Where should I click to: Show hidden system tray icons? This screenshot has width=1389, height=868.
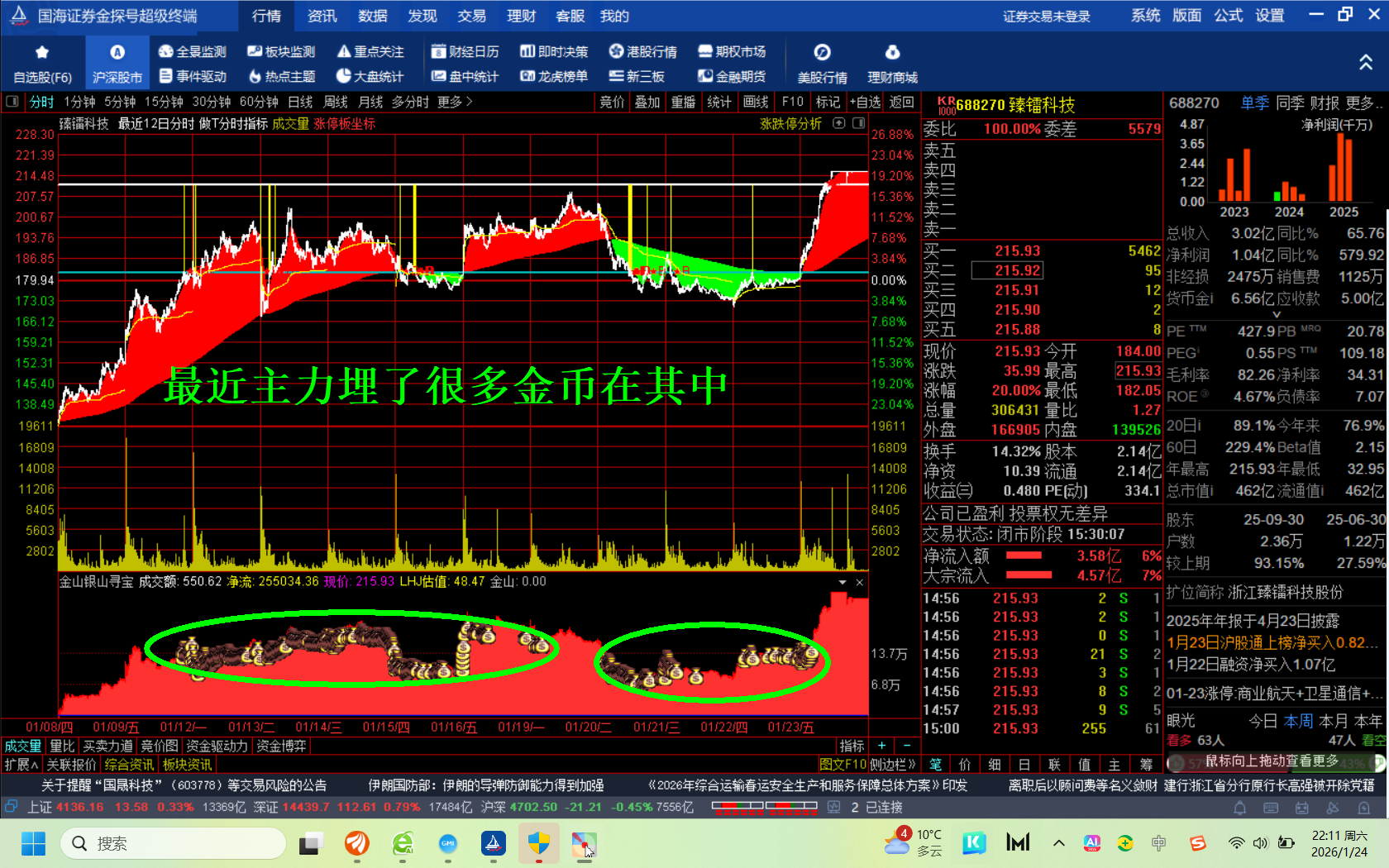(x=1059, y=843)
